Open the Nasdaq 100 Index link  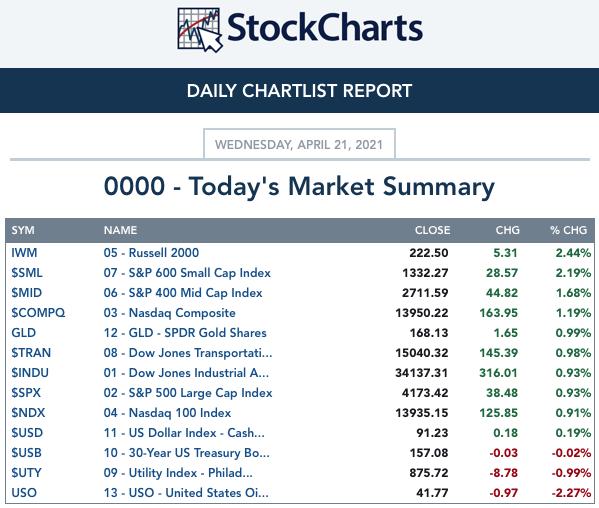pos(167,413)
